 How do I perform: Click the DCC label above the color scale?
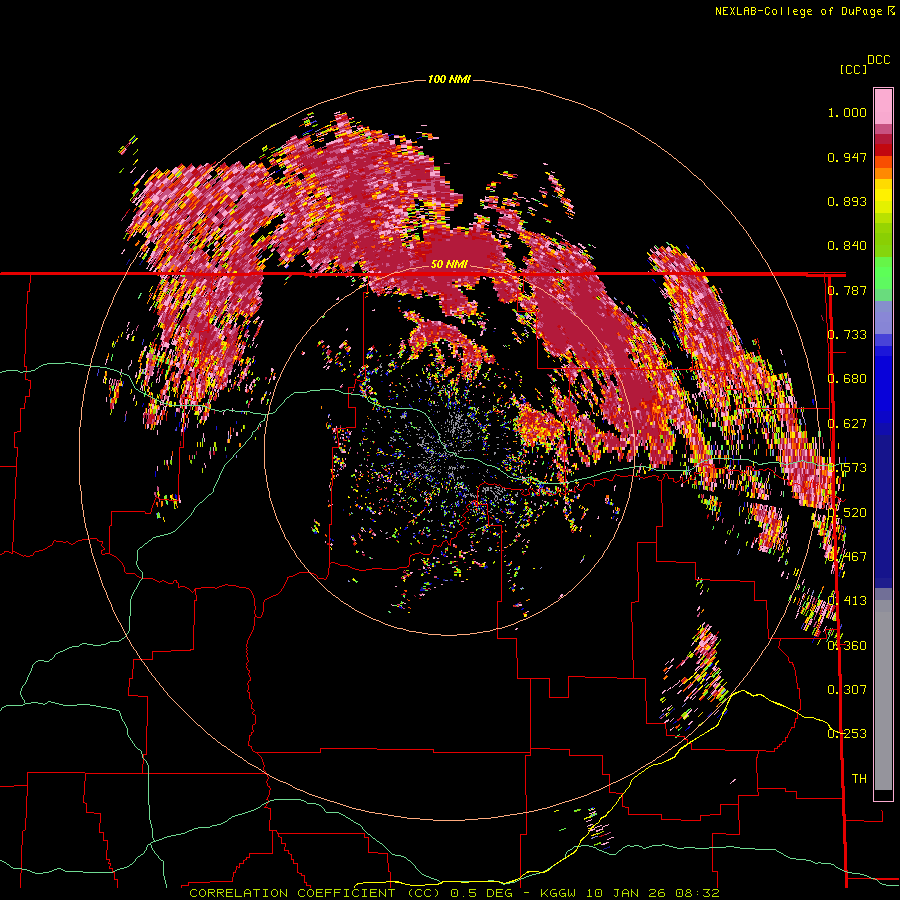[x=879, y=60]
